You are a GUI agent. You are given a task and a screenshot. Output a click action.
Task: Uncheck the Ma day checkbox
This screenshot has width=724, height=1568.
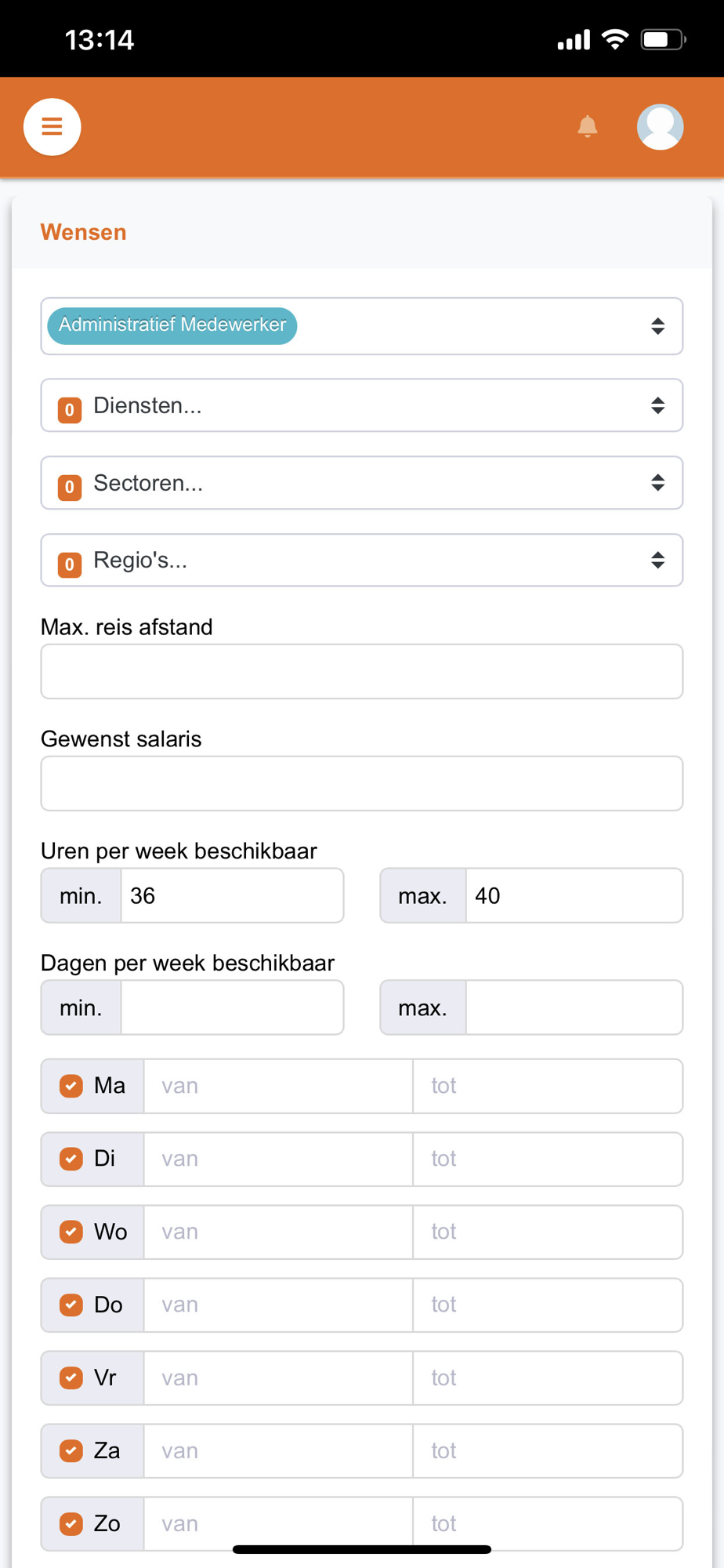coord(71,1086)
